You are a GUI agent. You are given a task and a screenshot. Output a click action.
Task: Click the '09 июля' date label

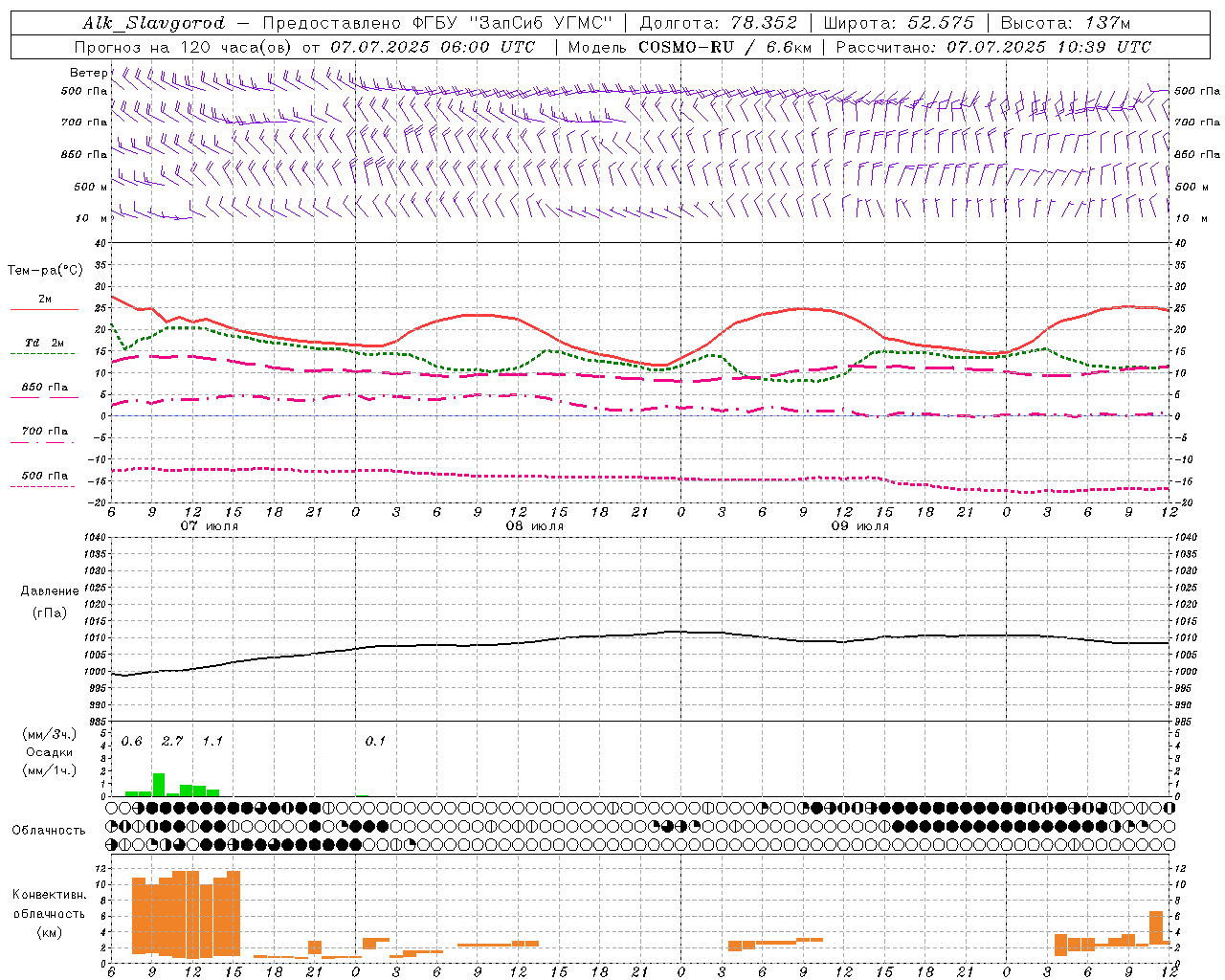tap(860, 525)
